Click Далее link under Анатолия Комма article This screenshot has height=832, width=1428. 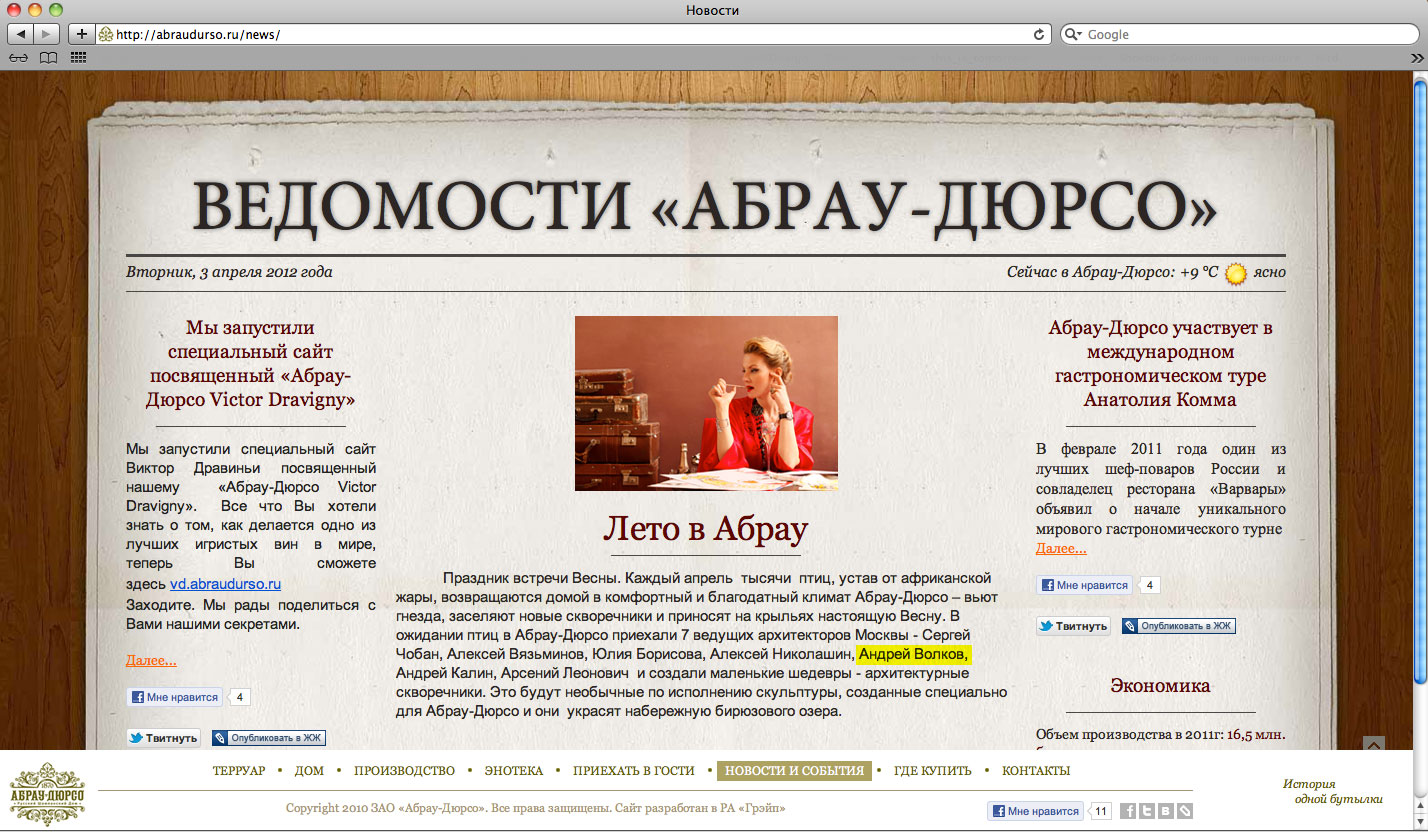pos(1061,548)
